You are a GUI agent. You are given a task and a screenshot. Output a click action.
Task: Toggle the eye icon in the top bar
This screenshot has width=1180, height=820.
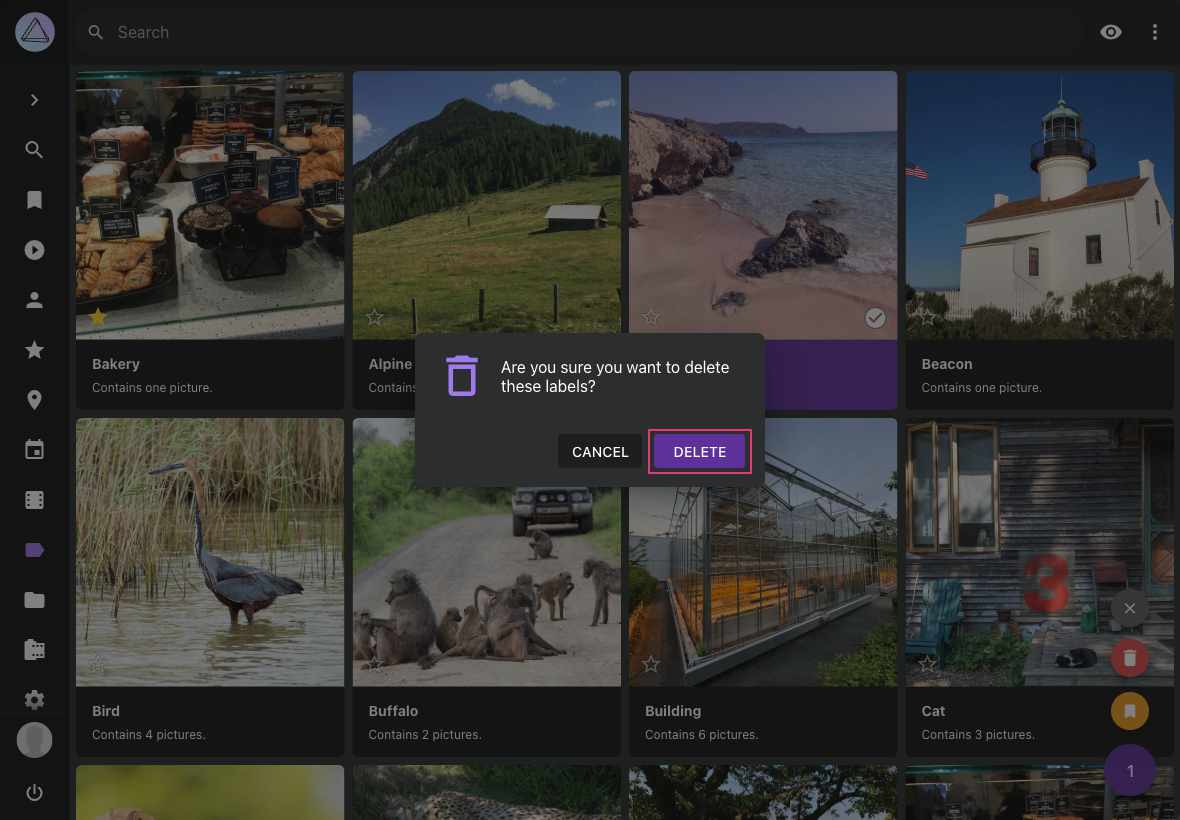point(1111,32)
